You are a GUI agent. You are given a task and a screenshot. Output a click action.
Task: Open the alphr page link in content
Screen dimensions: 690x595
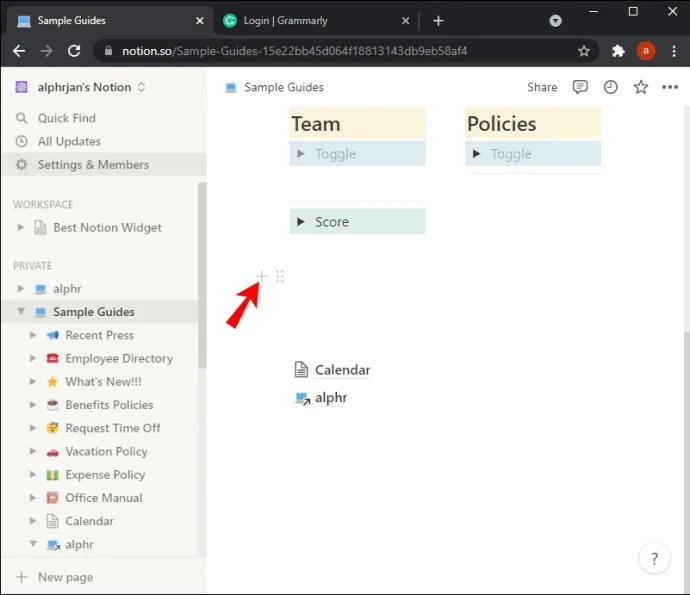pyautogui.click(x=331, y=398)
